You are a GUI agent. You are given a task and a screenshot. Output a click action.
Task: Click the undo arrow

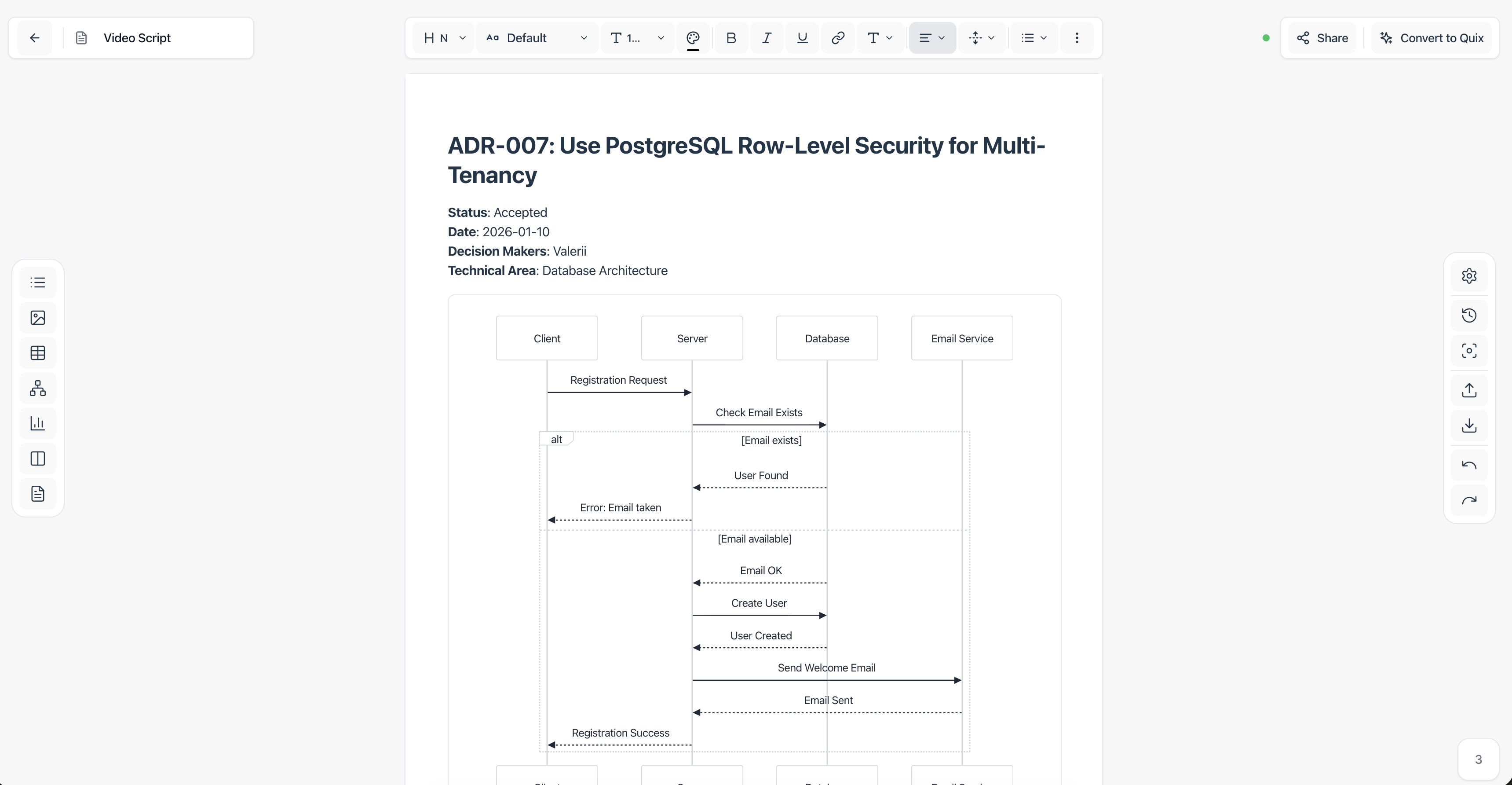pos(1468,465)
